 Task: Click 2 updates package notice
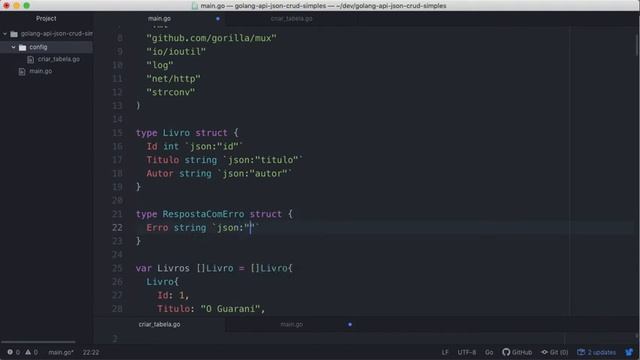pos(597,352)
